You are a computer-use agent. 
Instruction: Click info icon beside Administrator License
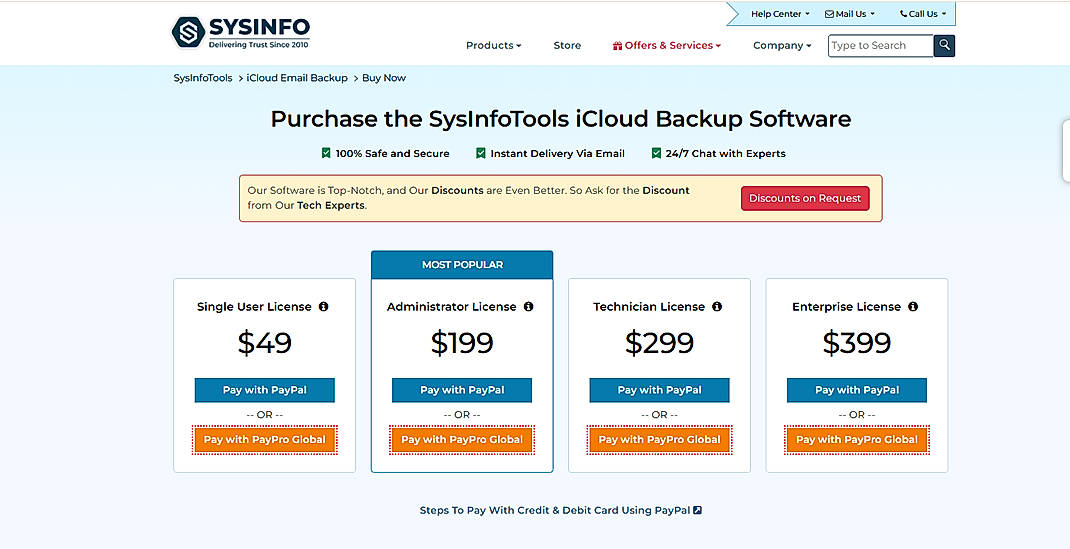click(528, 307)
